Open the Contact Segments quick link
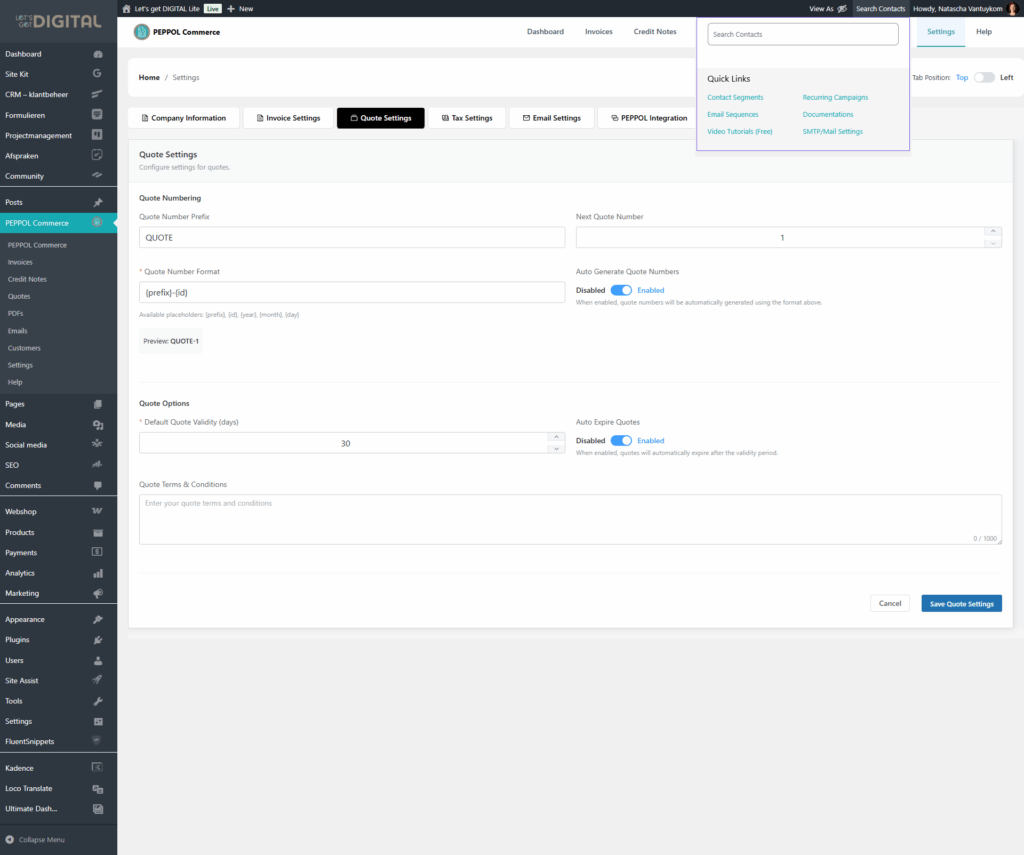The height and width of the screenshot is (855, 1024). [735, 98]
